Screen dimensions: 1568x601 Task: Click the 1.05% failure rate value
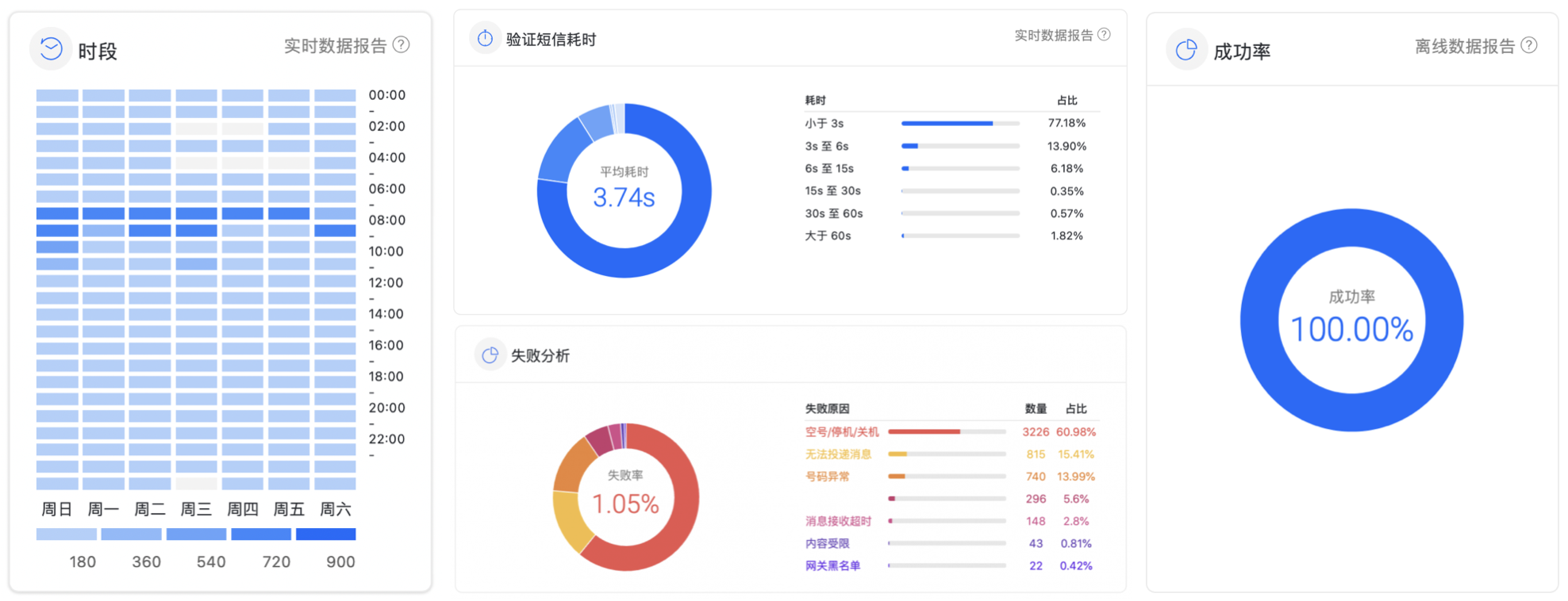coord(625,503)
